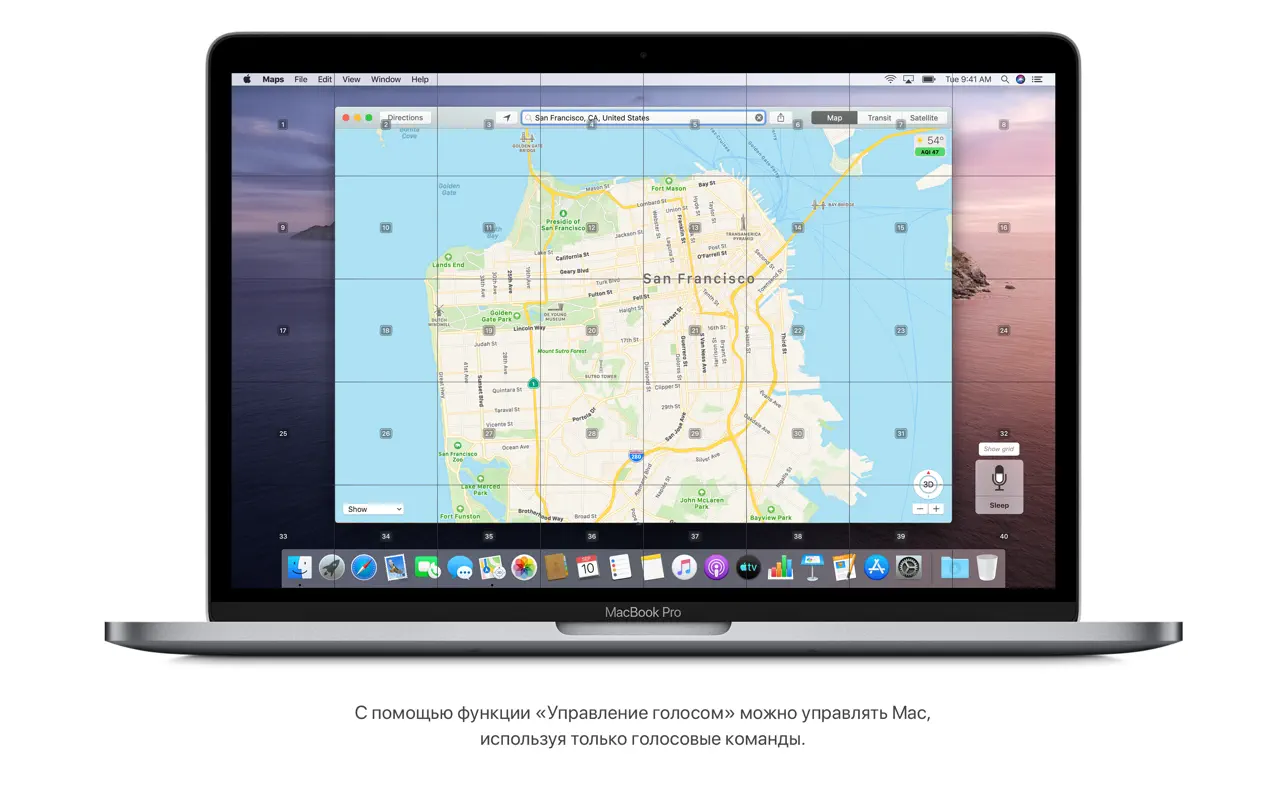Screen dimensions: 1286x804
Task: Open the View menu
Action: (x=352, y=79)
